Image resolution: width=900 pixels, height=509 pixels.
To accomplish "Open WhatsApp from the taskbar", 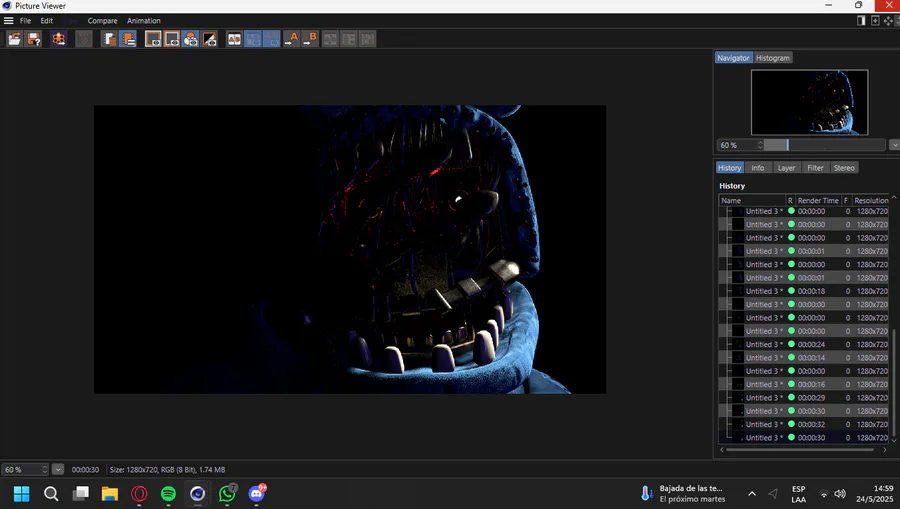I will pos(227,494).
